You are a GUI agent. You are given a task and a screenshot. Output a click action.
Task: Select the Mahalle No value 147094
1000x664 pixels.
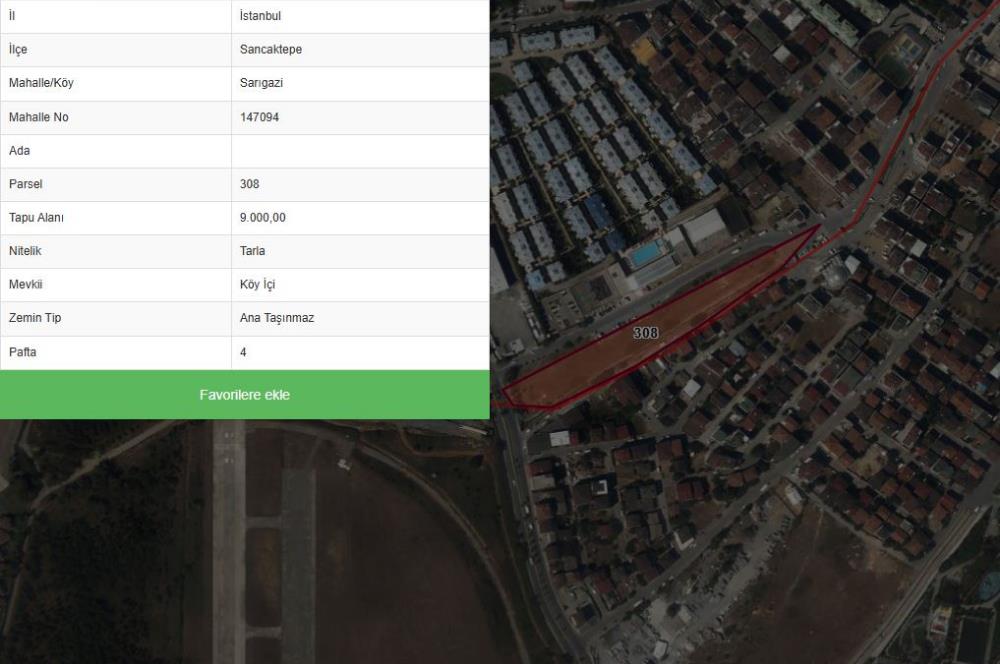pos(259,117)
